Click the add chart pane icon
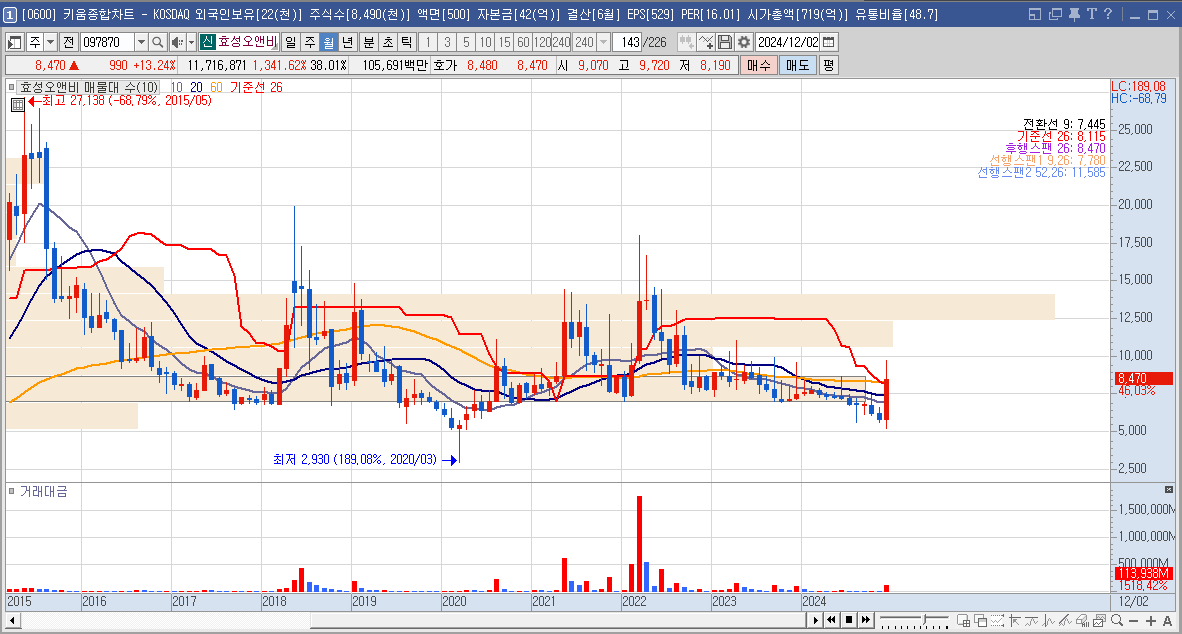Viewport: 1182px width, 634px height. (x=963, y=620)
